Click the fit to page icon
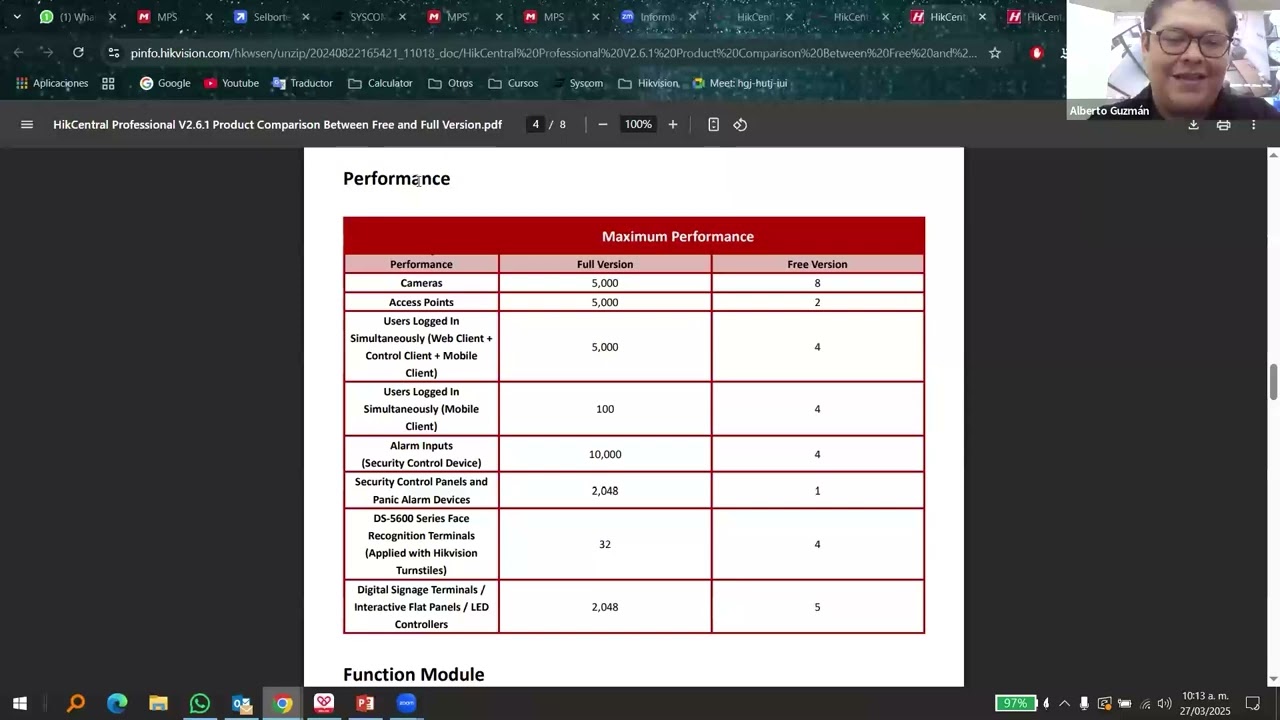This screenshot has height=720, width=1280. [x=713, y=125]
